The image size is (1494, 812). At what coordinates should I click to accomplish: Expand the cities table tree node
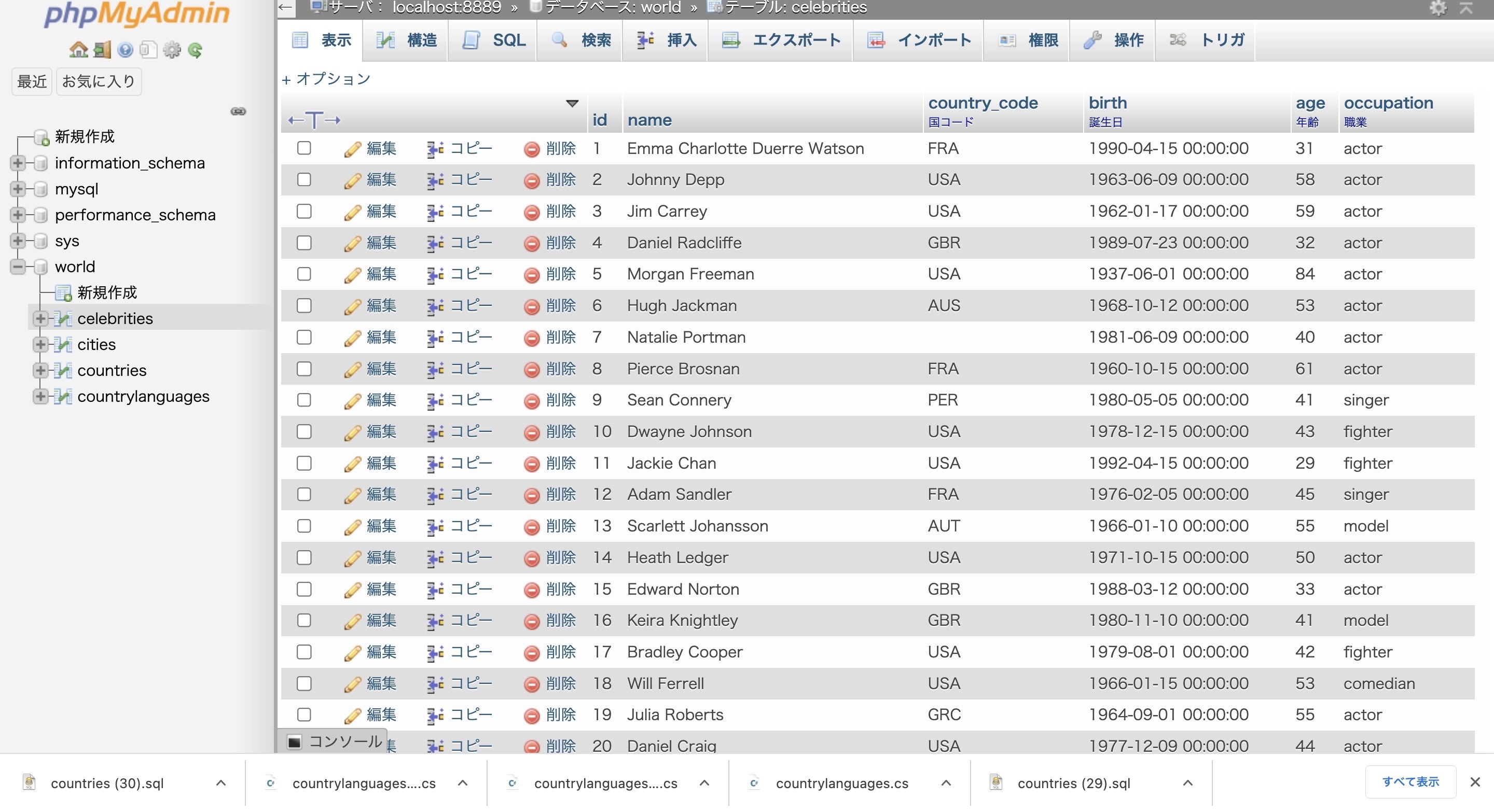40,345
